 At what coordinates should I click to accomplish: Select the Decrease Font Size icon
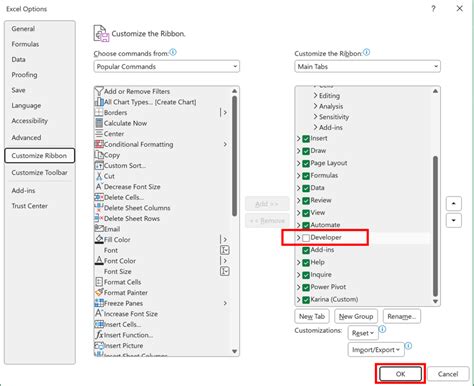tap(99, 187)
